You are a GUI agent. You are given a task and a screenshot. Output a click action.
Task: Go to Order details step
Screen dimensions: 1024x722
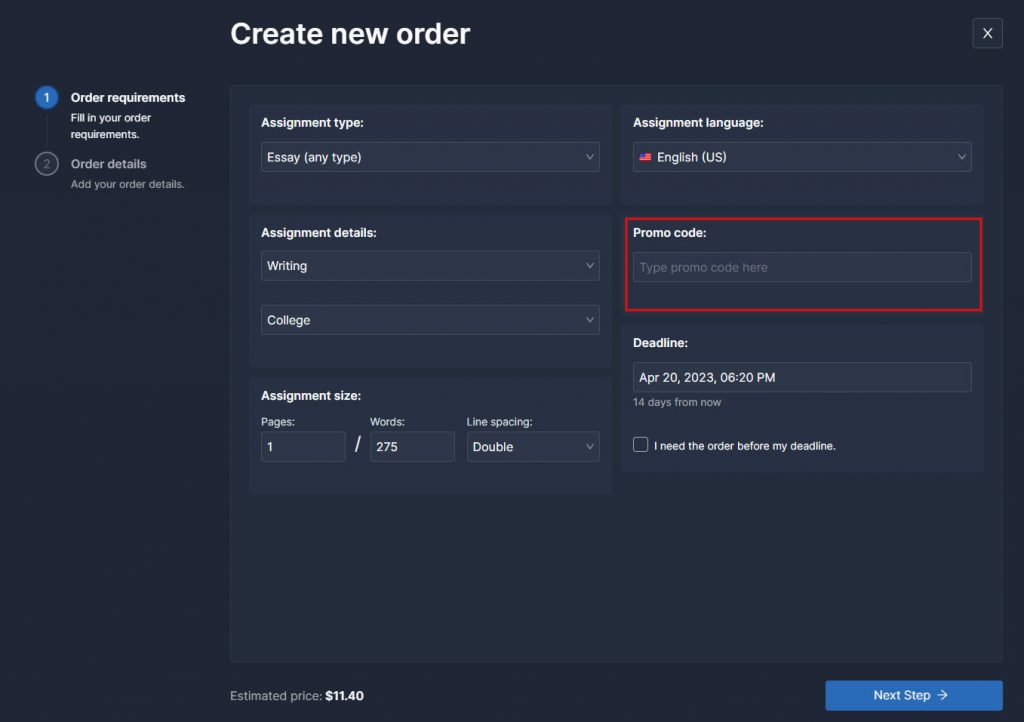pyautogui.click(x=108, y=164)
